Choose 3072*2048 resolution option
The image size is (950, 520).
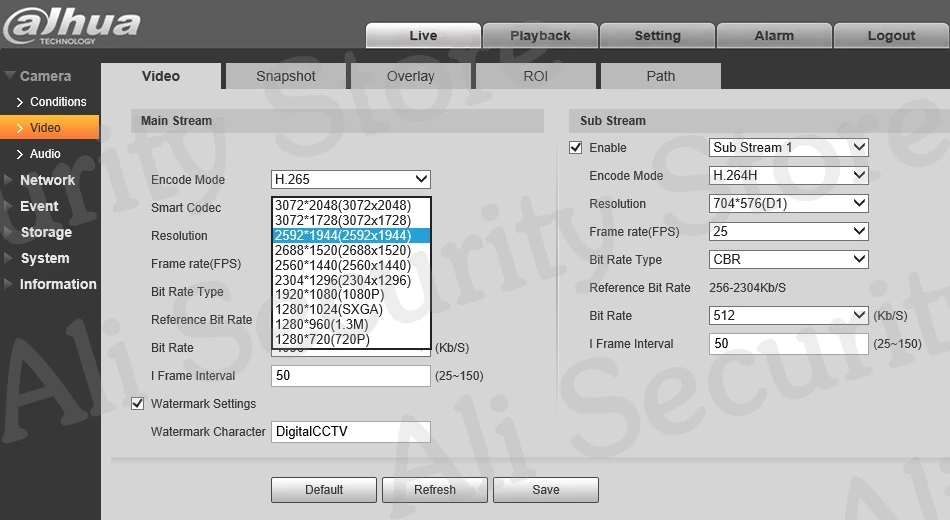351,205
